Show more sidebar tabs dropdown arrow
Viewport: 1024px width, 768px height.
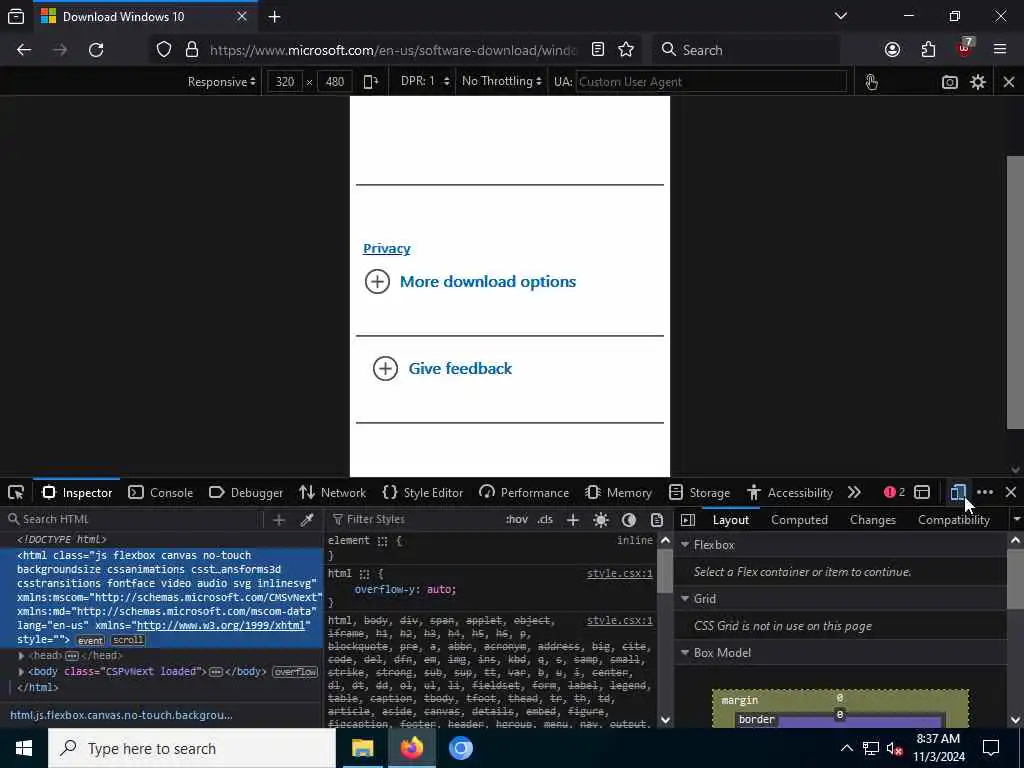pos(1016,520)
